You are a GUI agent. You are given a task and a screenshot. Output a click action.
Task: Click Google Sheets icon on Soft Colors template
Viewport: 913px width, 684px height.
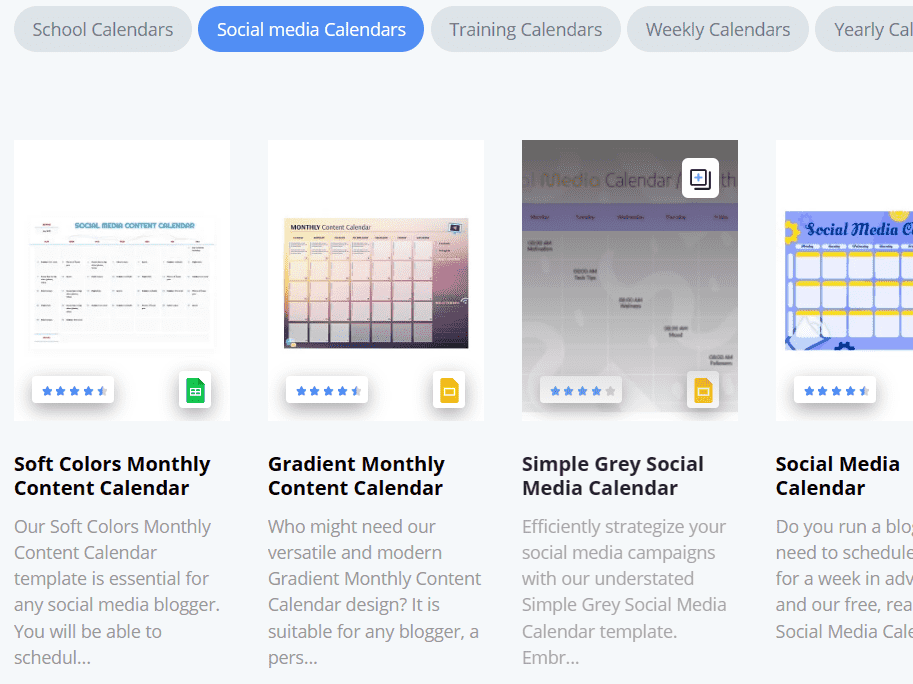[x=195, y=390]
